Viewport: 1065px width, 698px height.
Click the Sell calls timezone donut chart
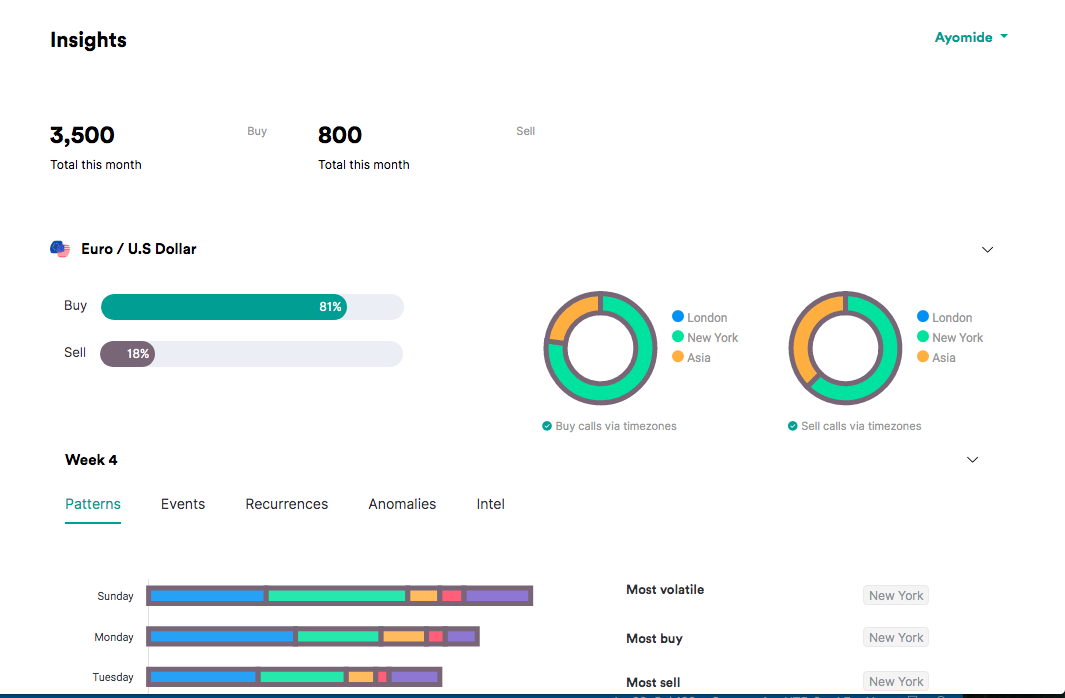coord(845,348)
